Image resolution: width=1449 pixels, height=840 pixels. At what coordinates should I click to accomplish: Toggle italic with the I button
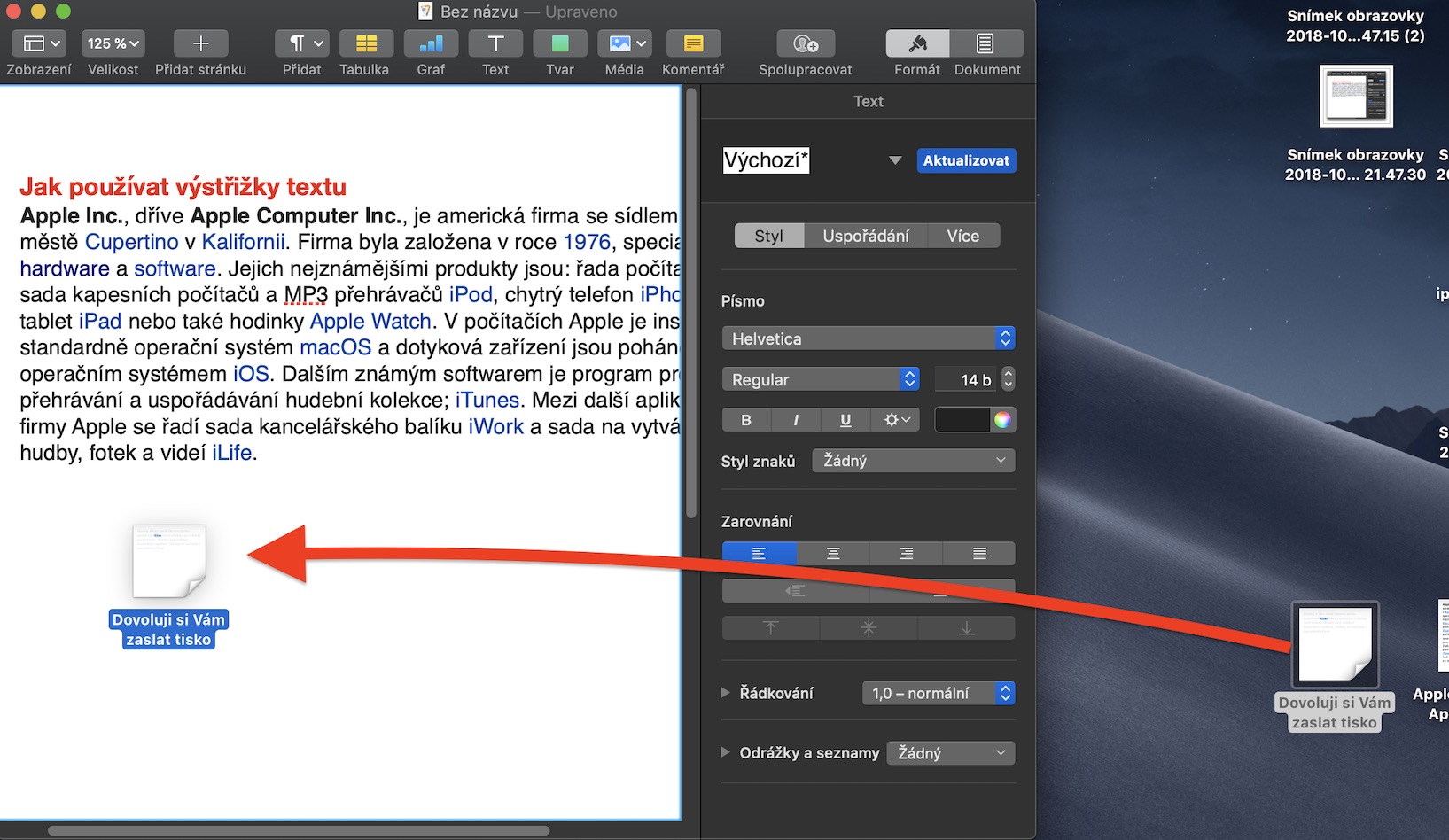click(x=796, y=420)
